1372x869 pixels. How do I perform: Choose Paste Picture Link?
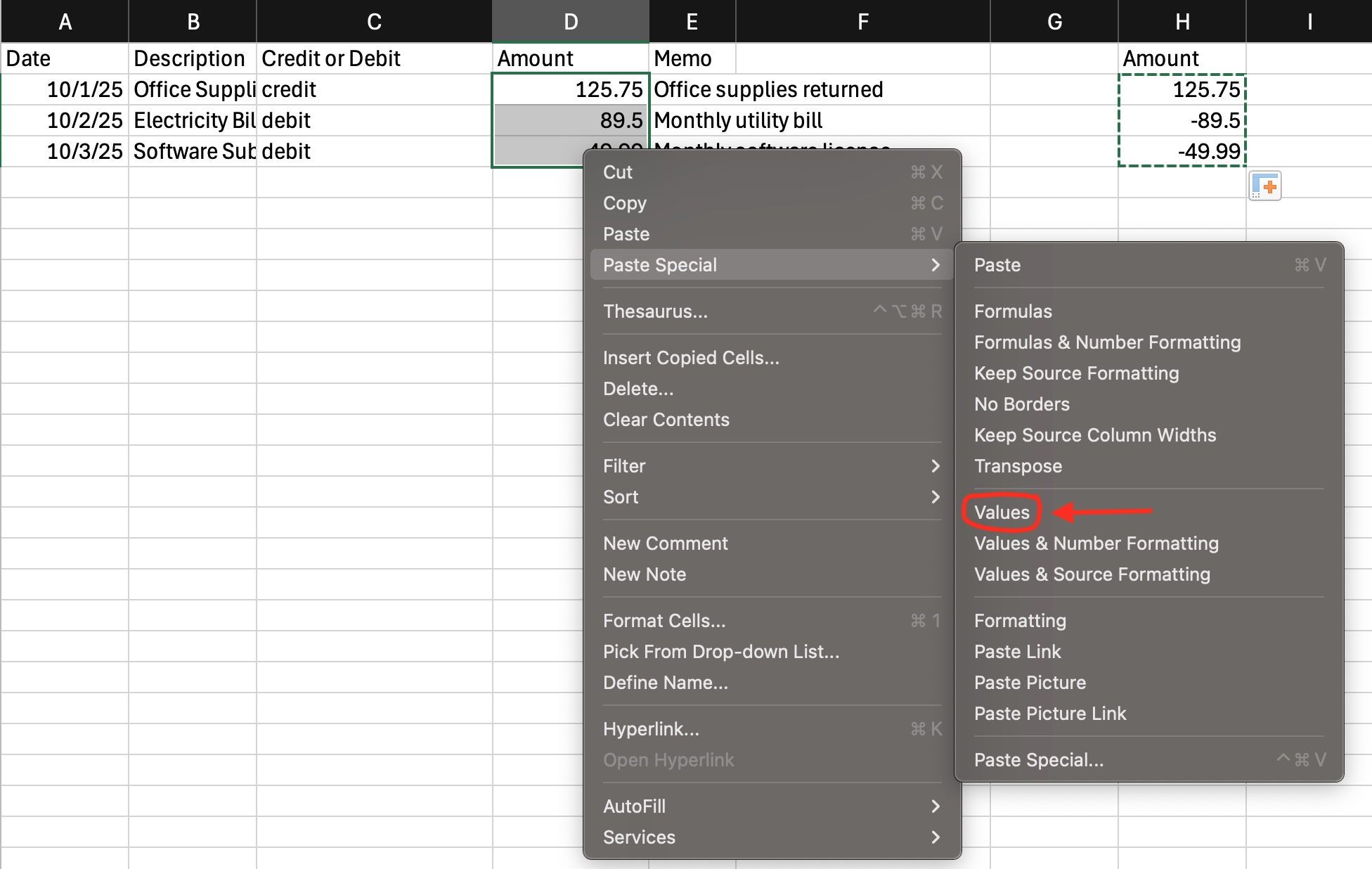(x=1149, y=714)
